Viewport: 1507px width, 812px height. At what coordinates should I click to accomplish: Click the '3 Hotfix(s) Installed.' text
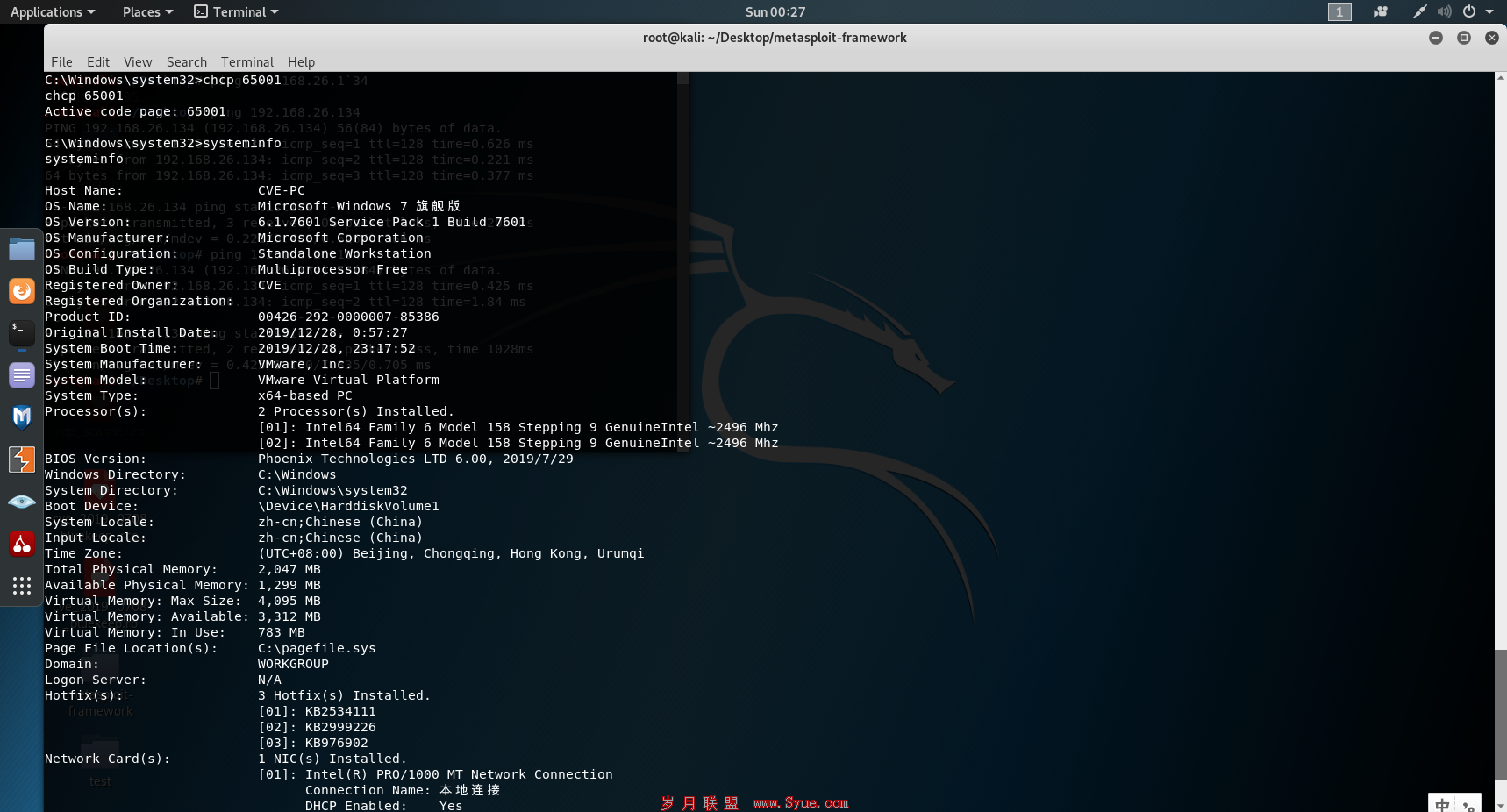point(345,695)
